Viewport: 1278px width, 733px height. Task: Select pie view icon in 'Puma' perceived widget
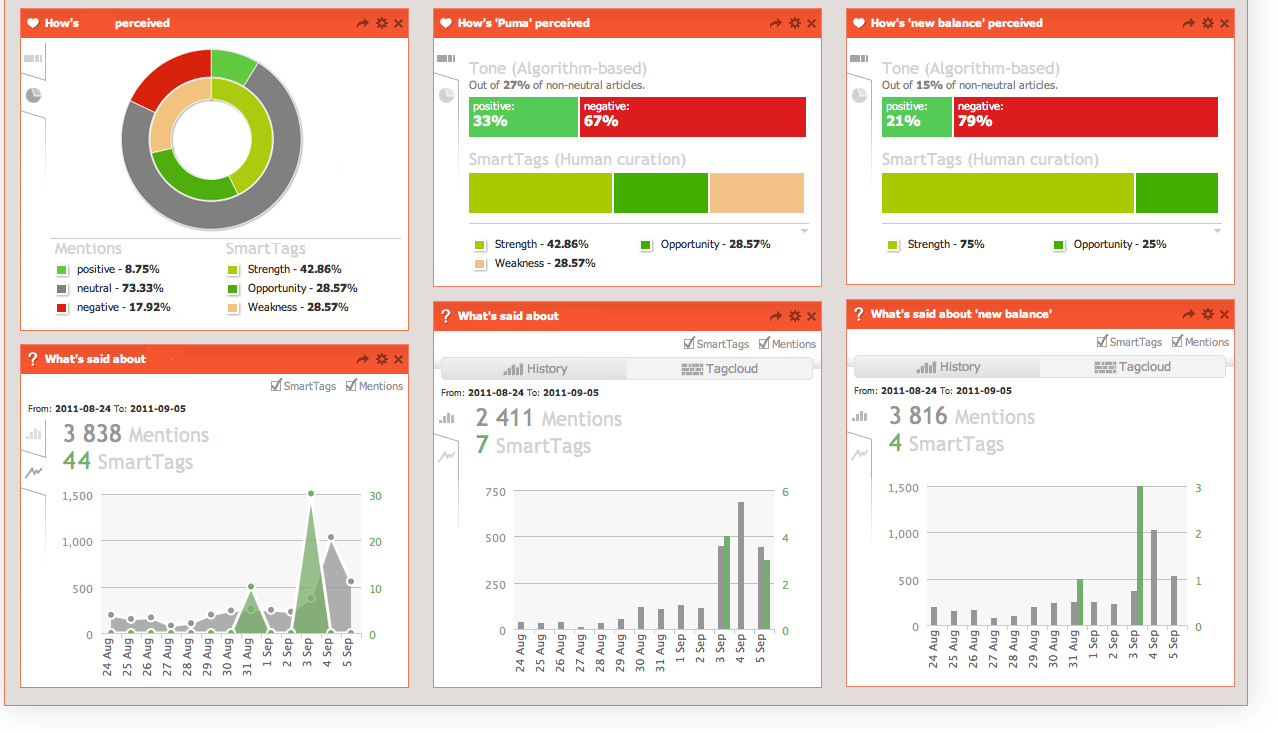pyautogui.click(x=446, y=95)
